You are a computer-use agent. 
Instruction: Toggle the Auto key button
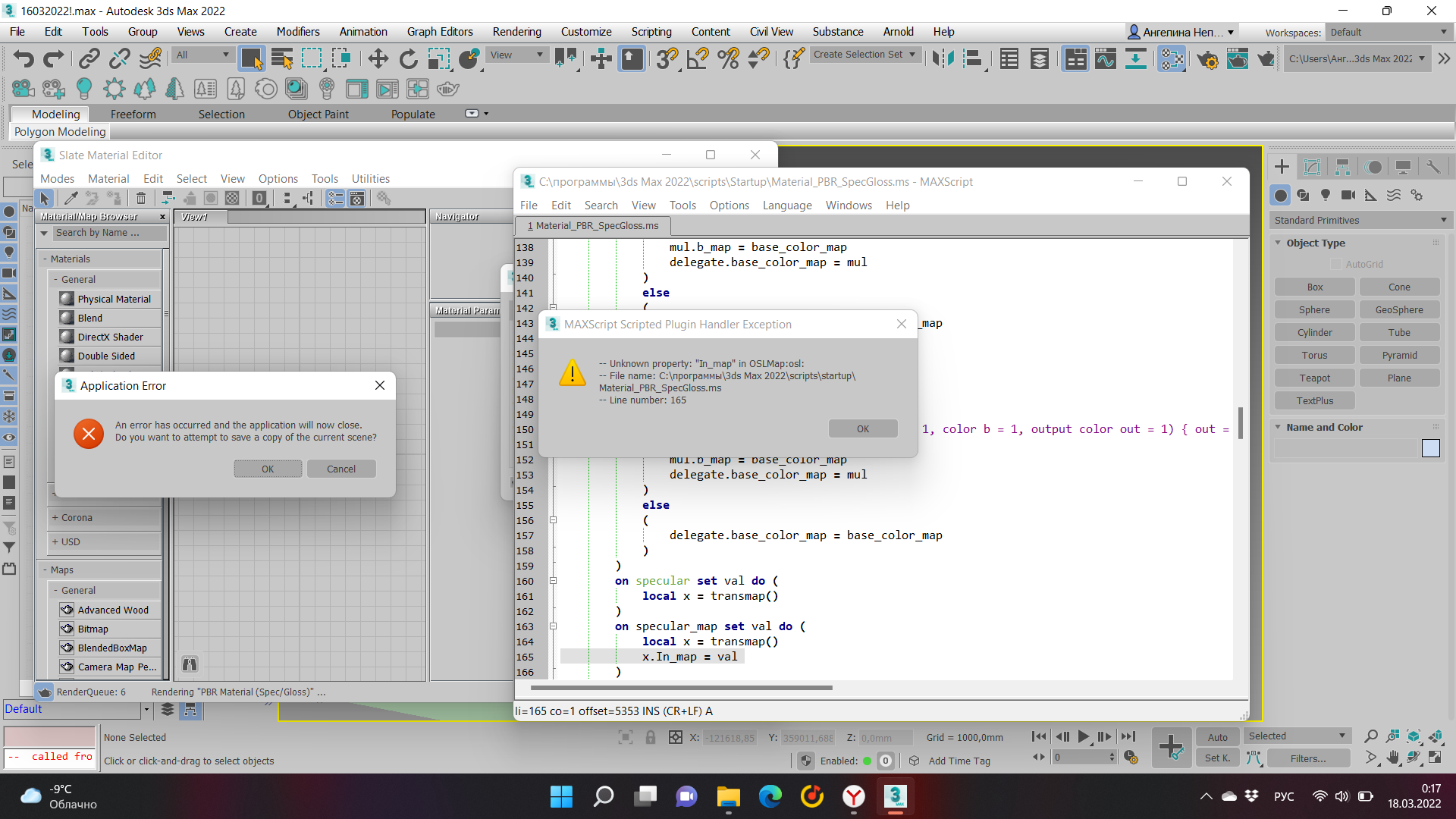click(x=1217, y=737)
